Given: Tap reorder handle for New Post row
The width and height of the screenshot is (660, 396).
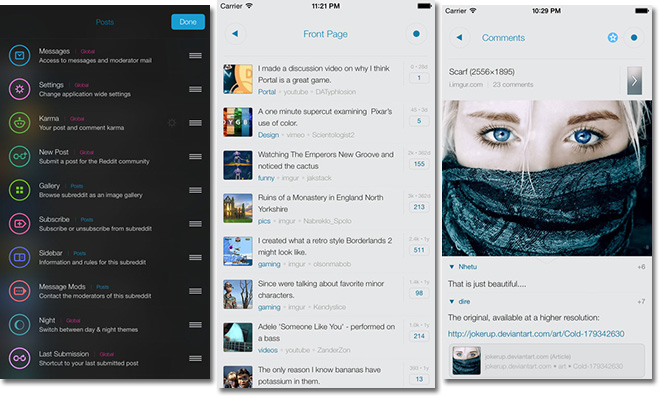Looking at the screenshot, I should 195,156.
